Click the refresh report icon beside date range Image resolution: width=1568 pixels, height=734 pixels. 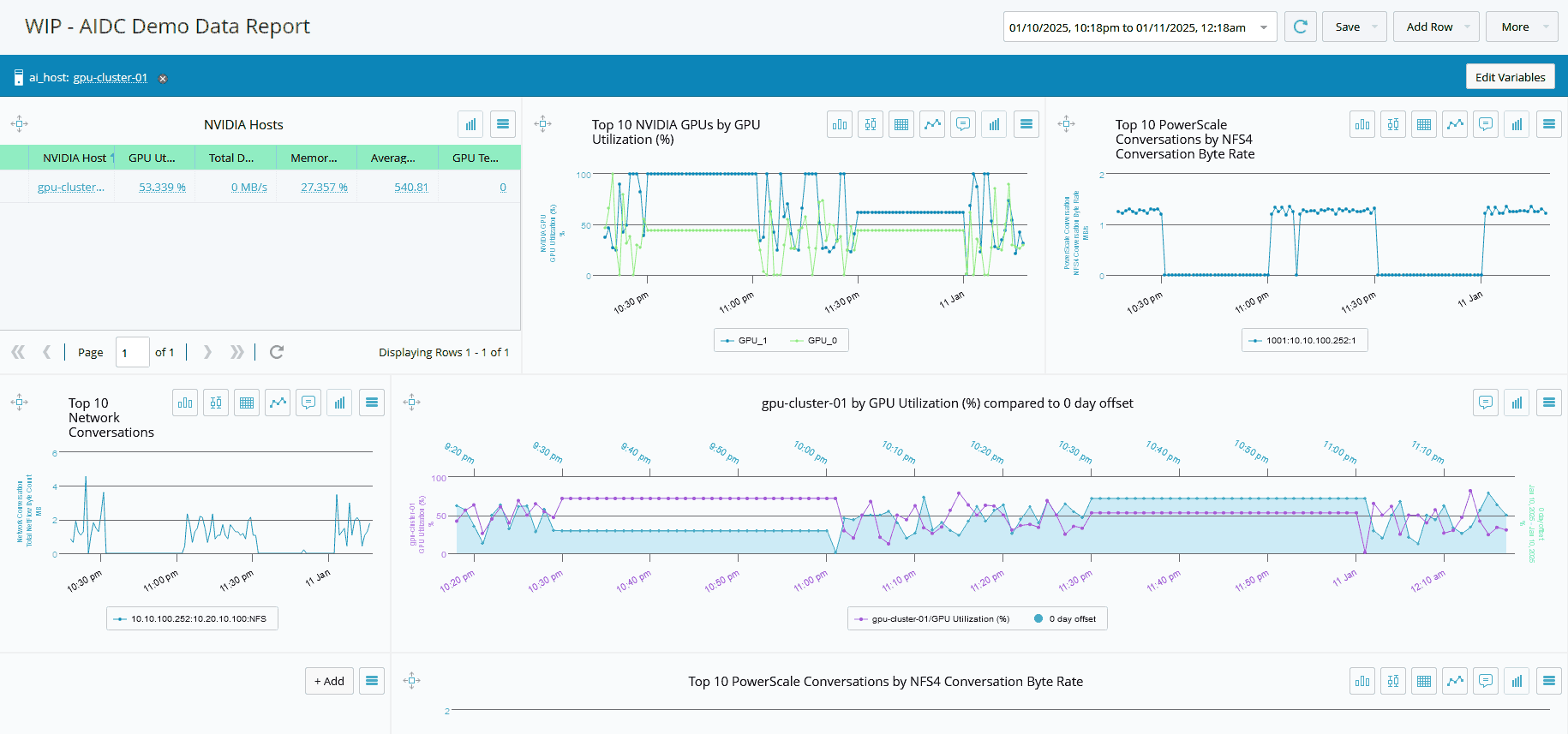tap(1300, 27)
